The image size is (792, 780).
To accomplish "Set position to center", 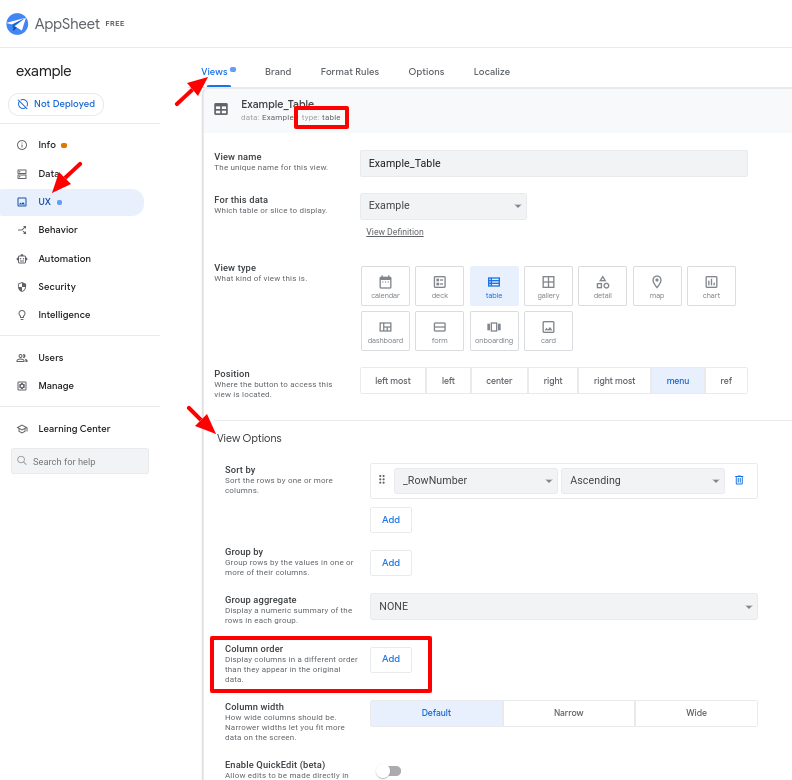I will pos(499,380).
